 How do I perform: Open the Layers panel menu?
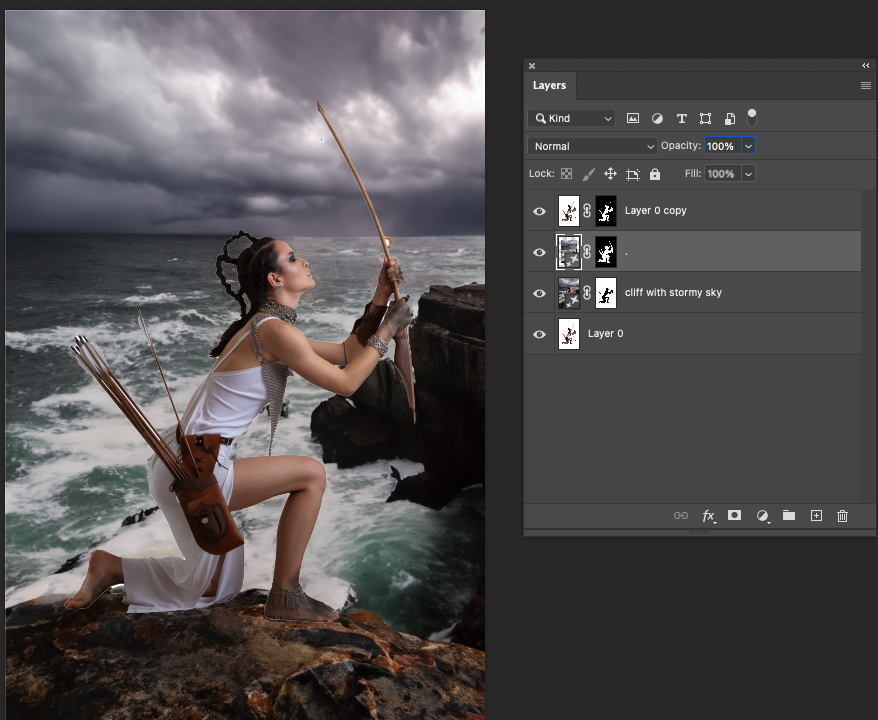click(864, 85)
